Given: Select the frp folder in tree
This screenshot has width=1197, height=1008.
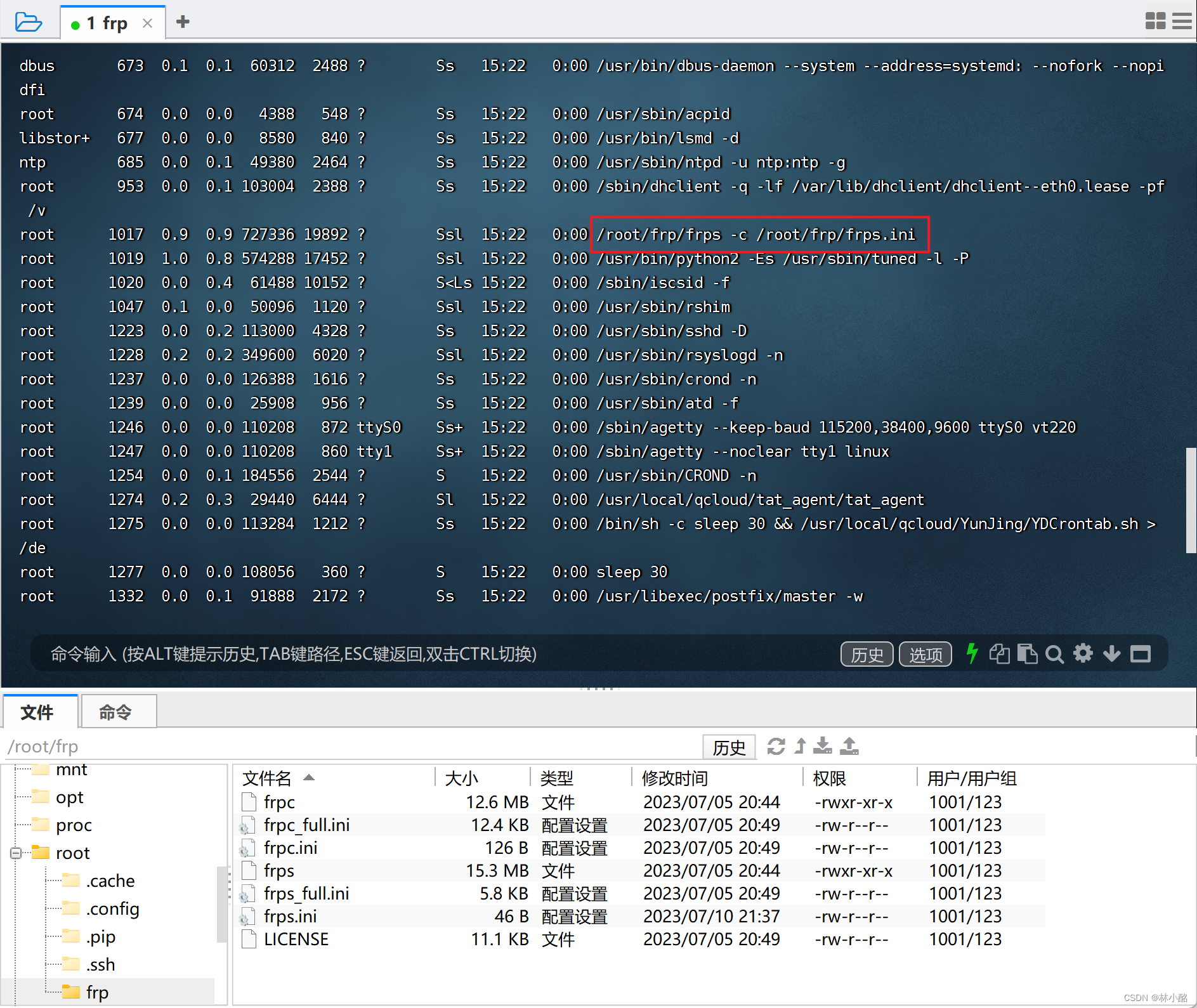Looking at the screenshot, I should coord(97,993).
